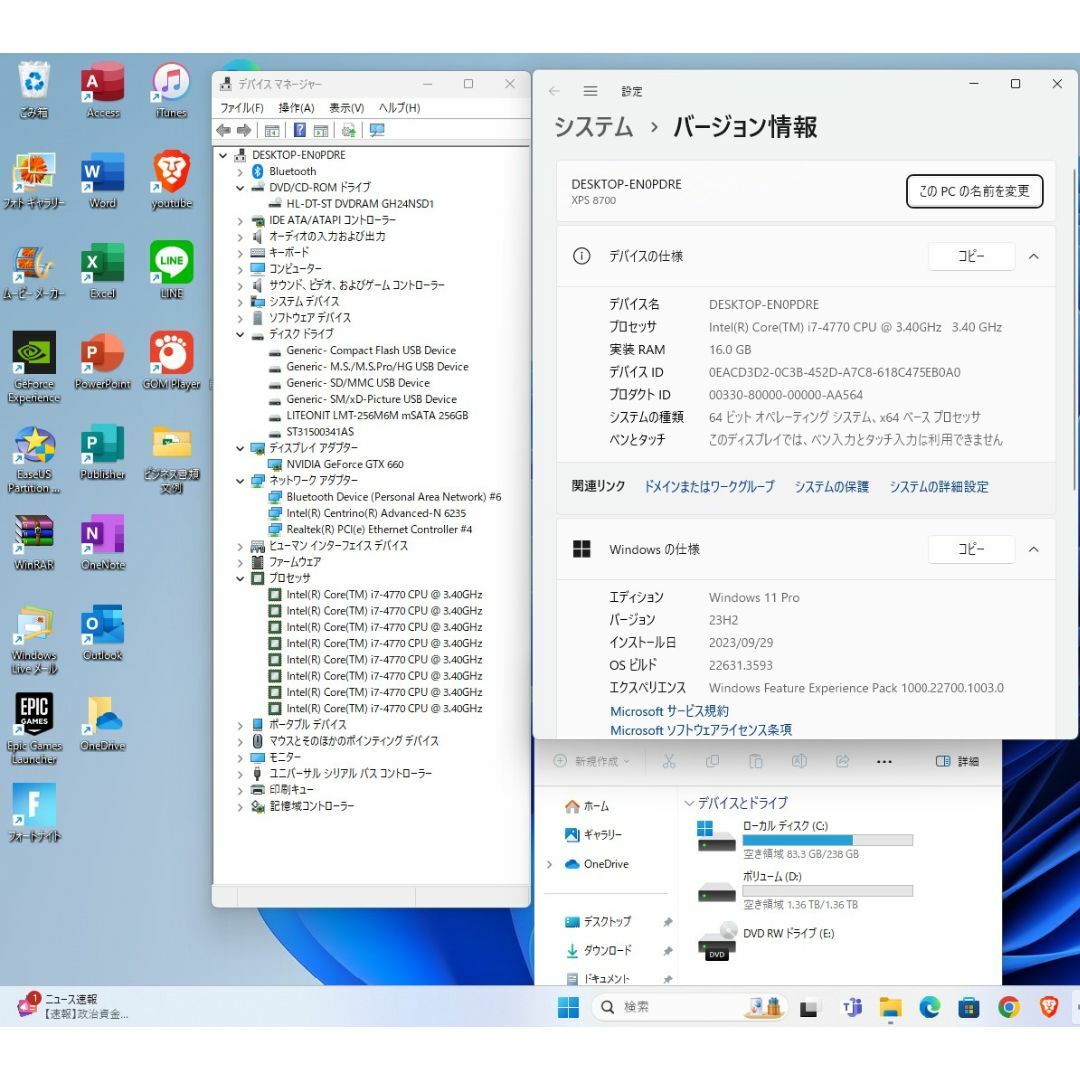Click the scan hardware changes monitor icon

pos(377,130)
